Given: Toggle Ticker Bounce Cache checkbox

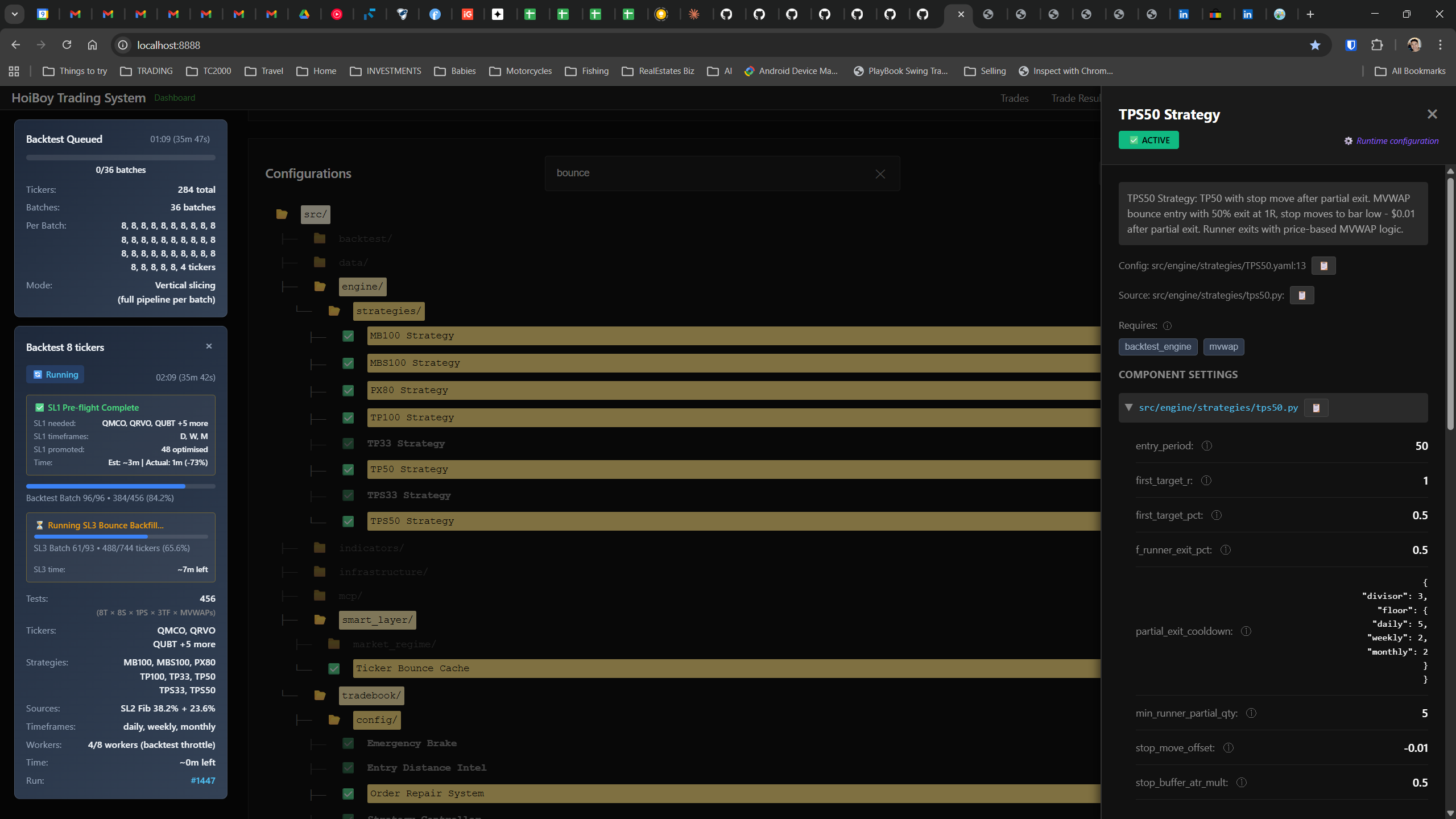Looking at the screenshot, I should tap(334, 669).
